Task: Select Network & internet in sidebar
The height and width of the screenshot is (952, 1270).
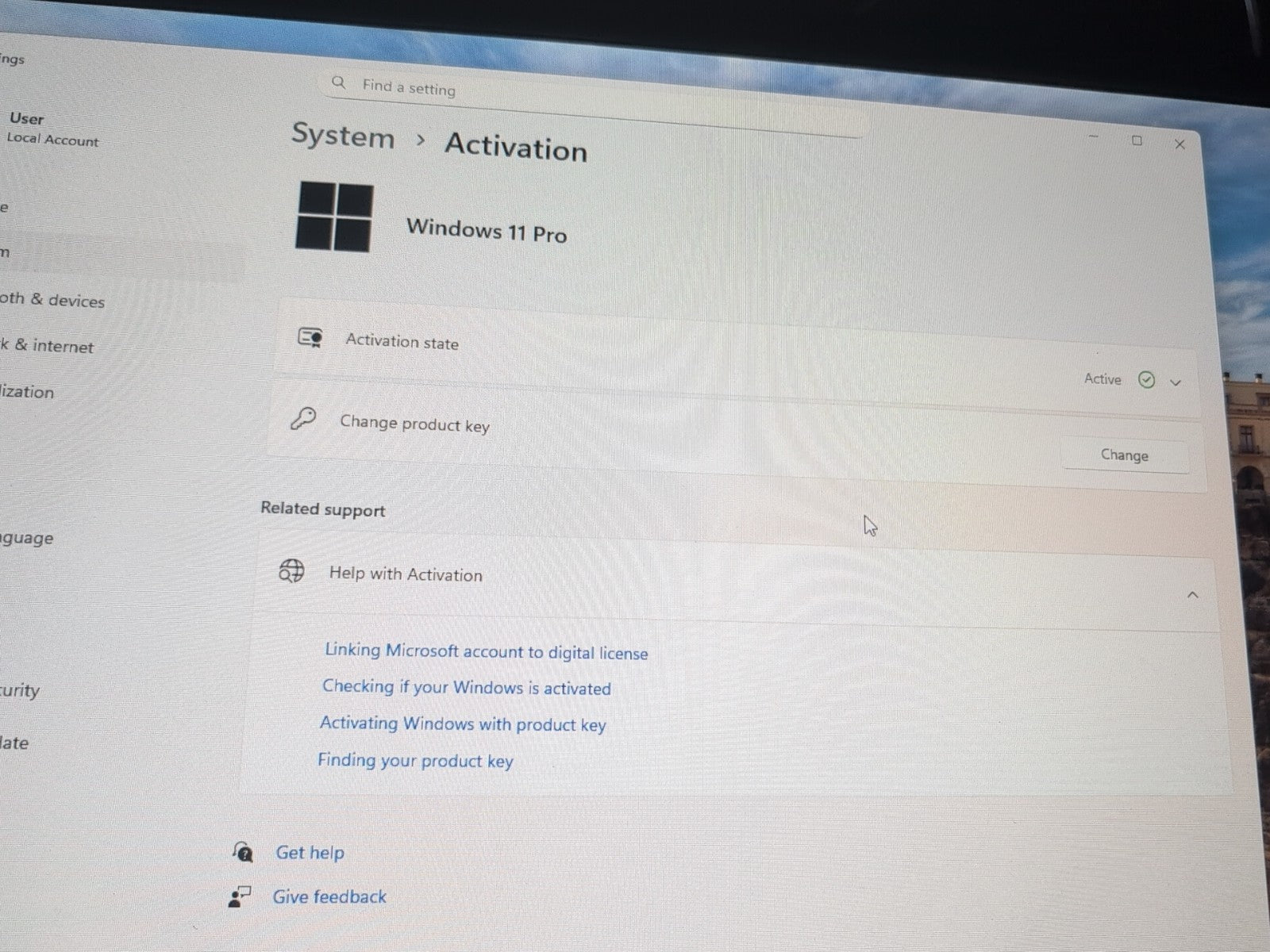Action: tap(47, 346)
